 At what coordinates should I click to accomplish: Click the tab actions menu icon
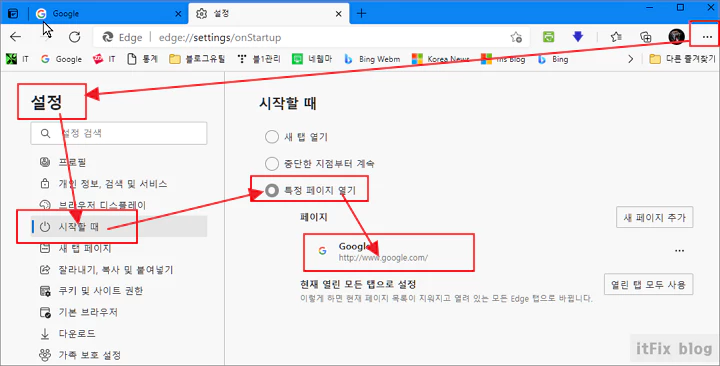[x=13, y=14]
